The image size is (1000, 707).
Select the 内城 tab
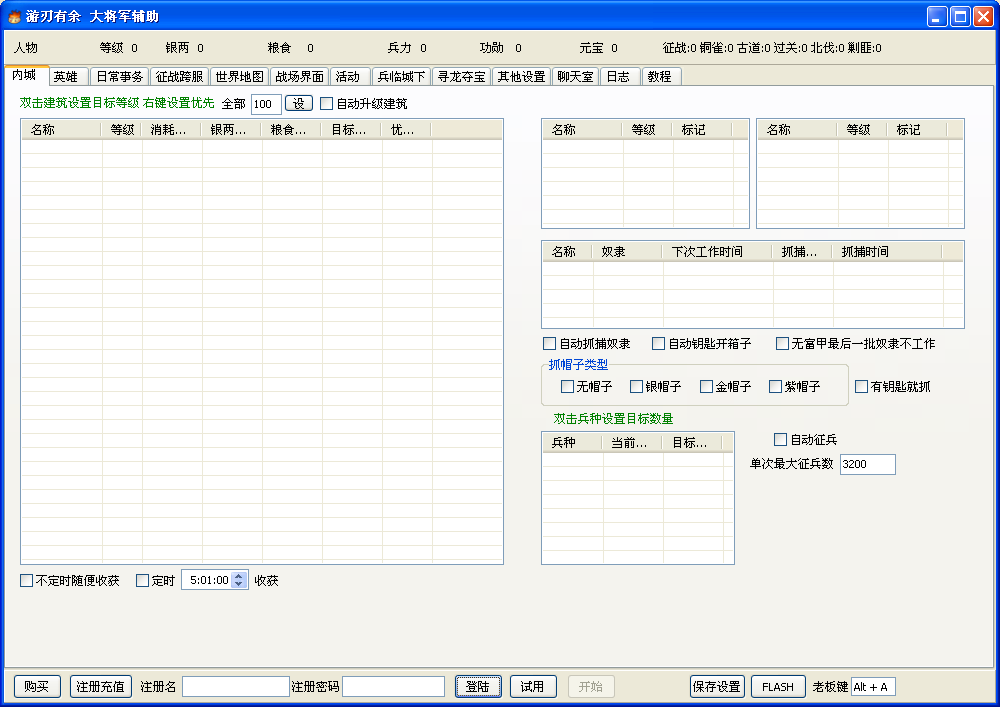(26, 75)
